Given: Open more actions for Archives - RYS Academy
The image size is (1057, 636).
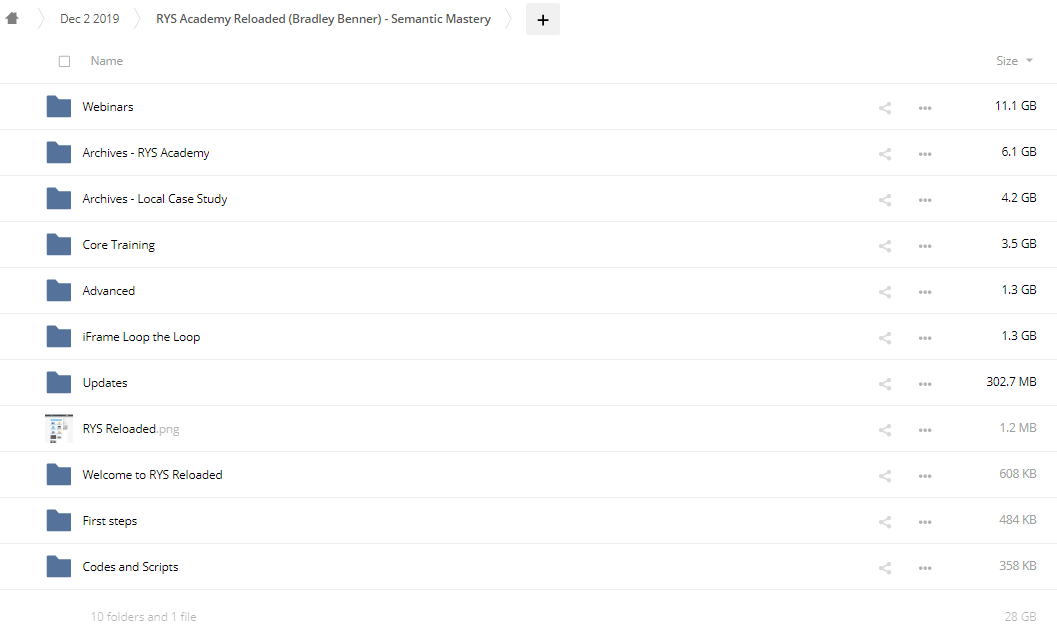Looking at the screenshot, I should (925, 154).
